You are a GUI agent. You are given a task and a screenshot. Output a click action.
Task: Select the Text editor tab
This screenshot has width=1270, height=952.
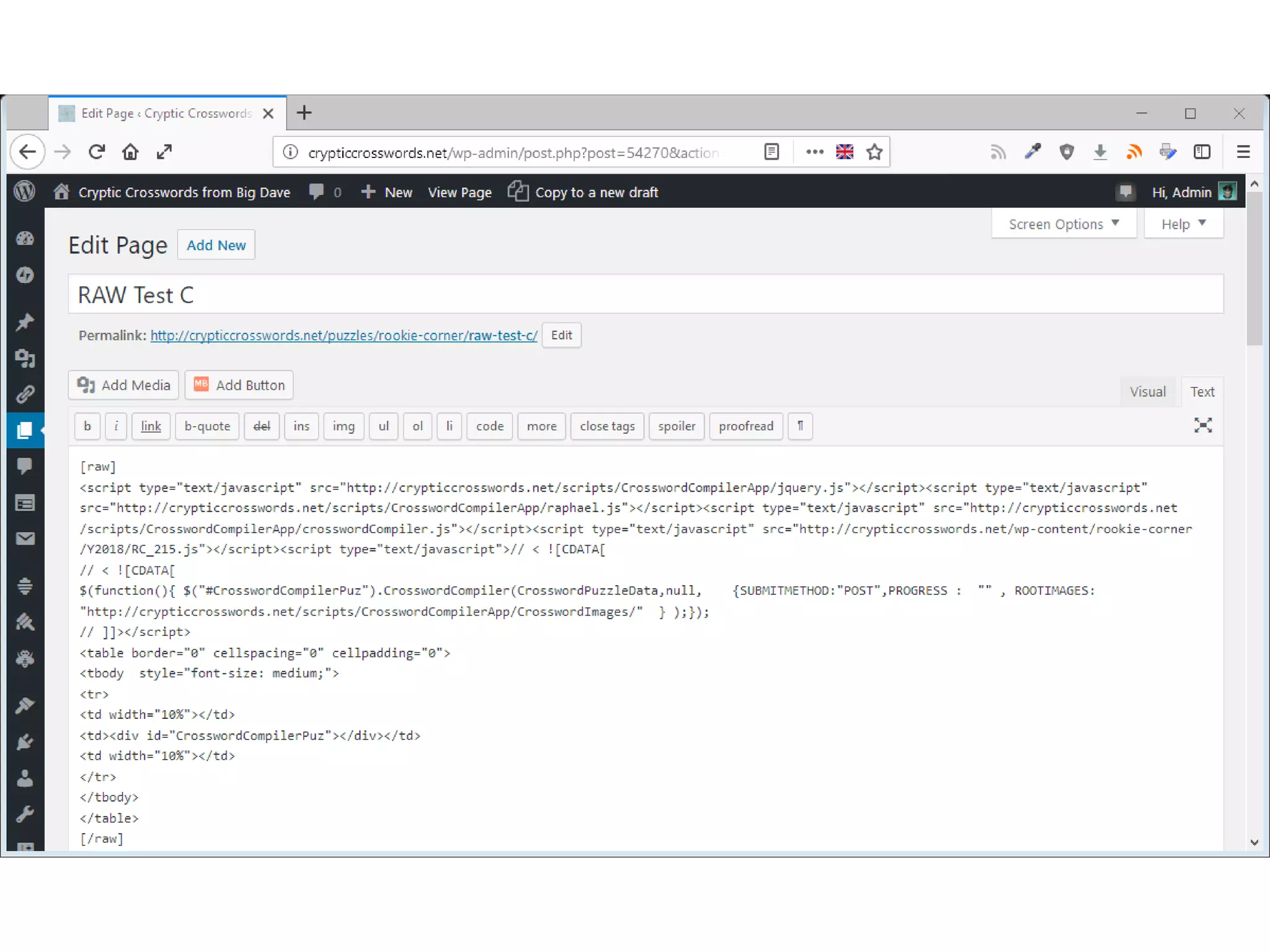tap(1202, 392)
